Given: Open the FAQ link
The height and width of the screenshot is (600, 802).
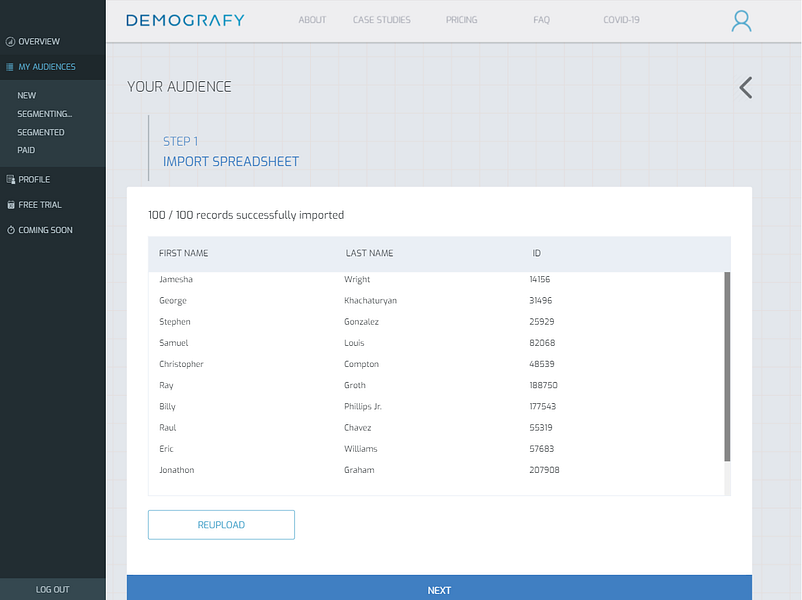Looking at the screenshot, I should [541, 20].
